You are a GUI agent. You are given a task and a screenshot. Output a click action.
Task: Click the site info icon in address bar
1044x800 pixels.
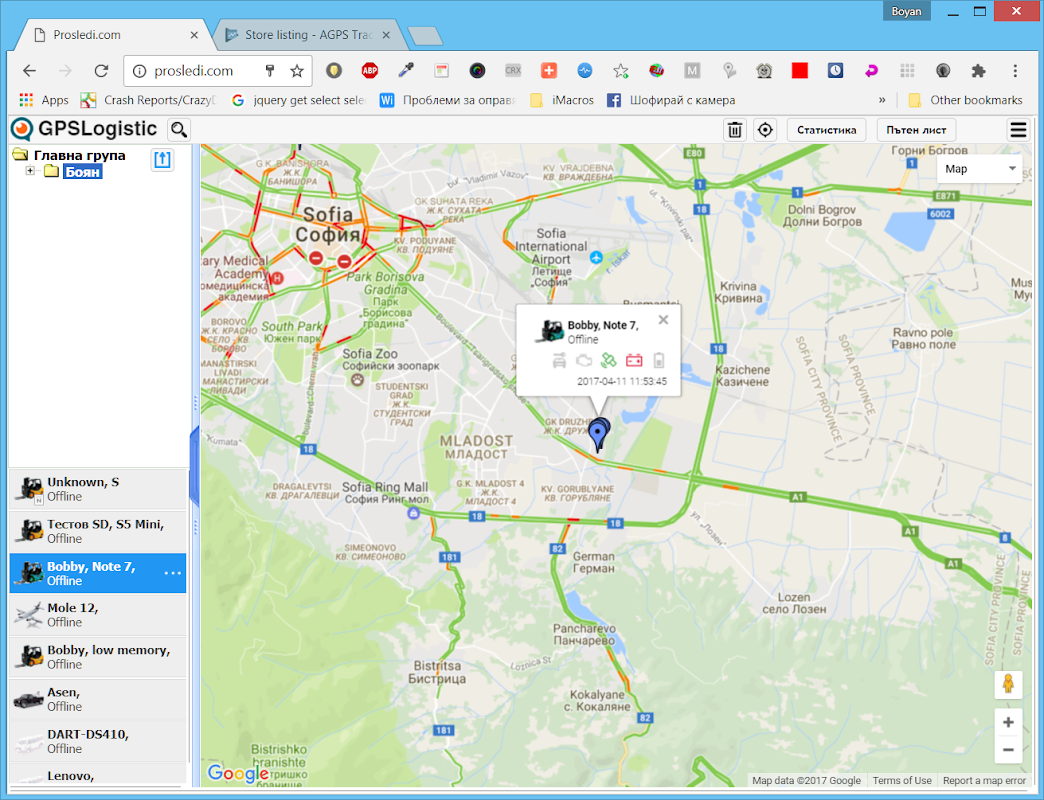(139, 71)
